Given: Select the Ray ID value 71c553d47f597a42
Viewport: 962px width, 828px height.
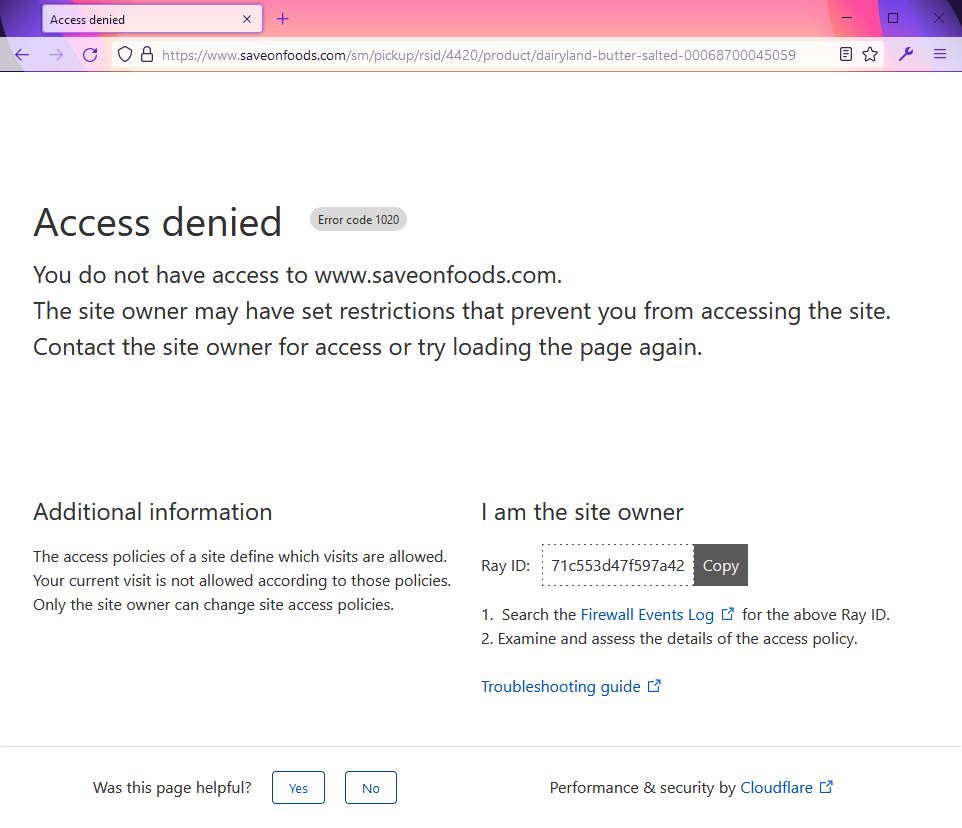Looking at the screenshot, I should click(617, 565).
